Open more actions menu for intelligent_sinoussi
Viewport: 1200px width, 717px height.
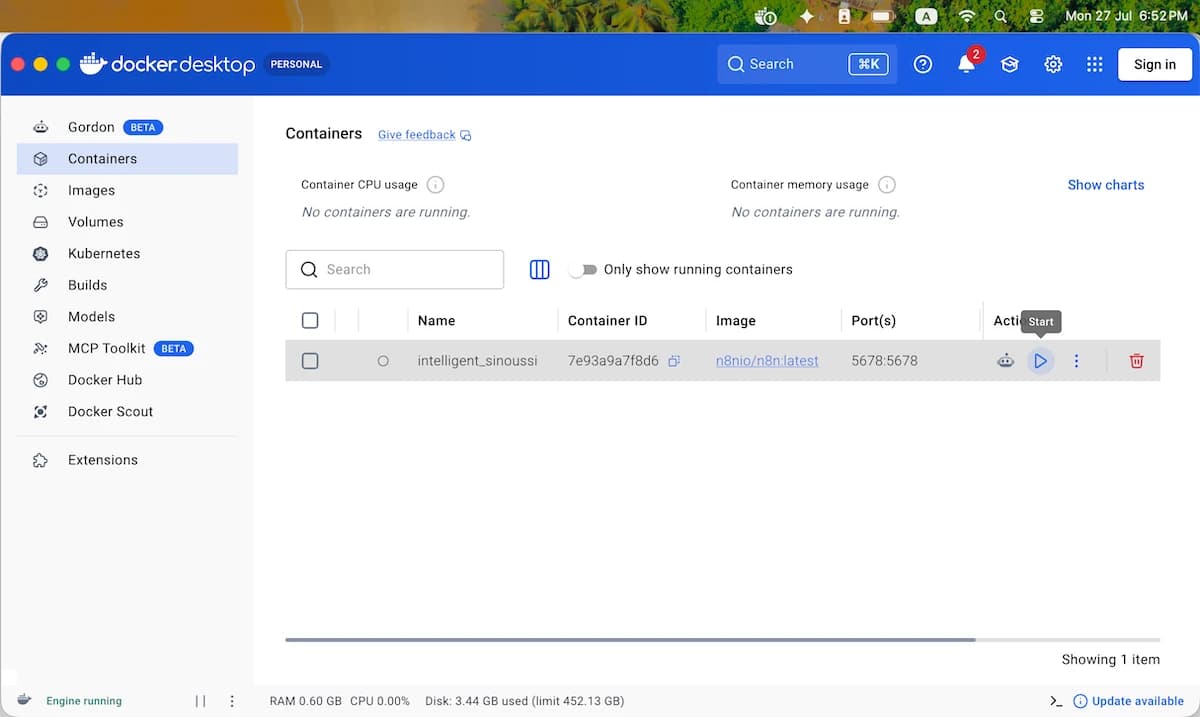1076,361
